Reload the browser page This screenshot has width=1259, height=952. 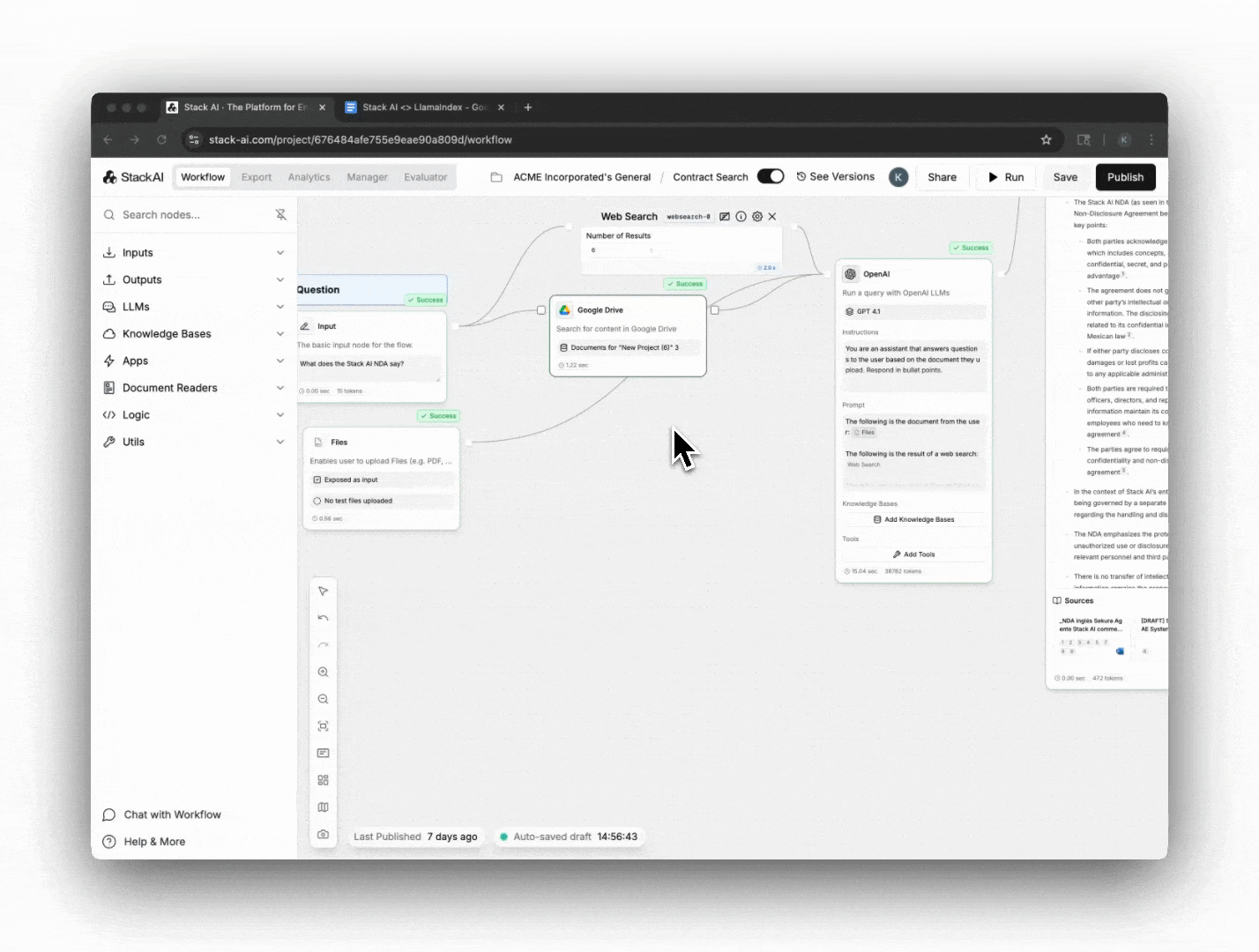[161, 139]
